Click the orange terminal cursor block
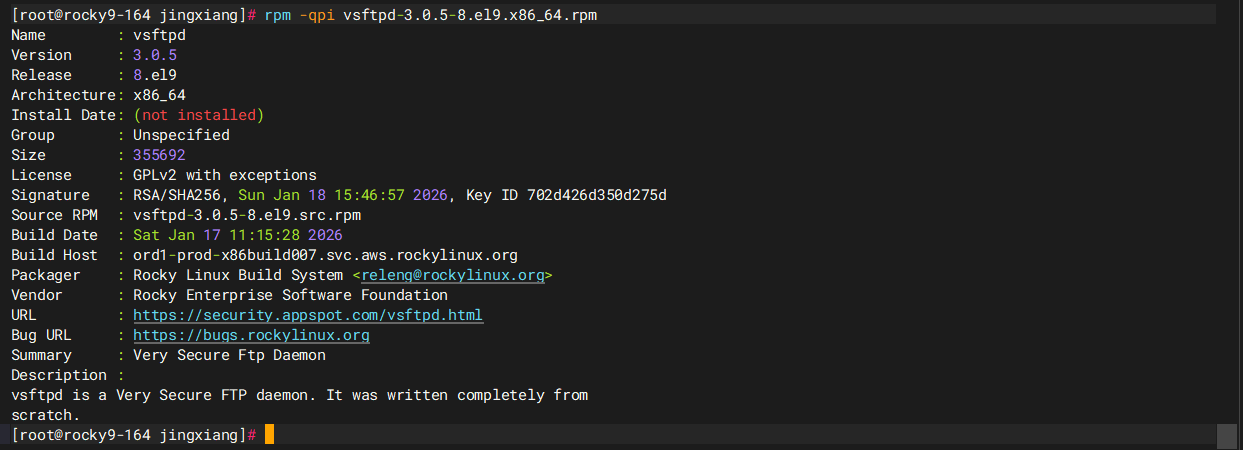1243x450 pixels. tap(269, 435)
